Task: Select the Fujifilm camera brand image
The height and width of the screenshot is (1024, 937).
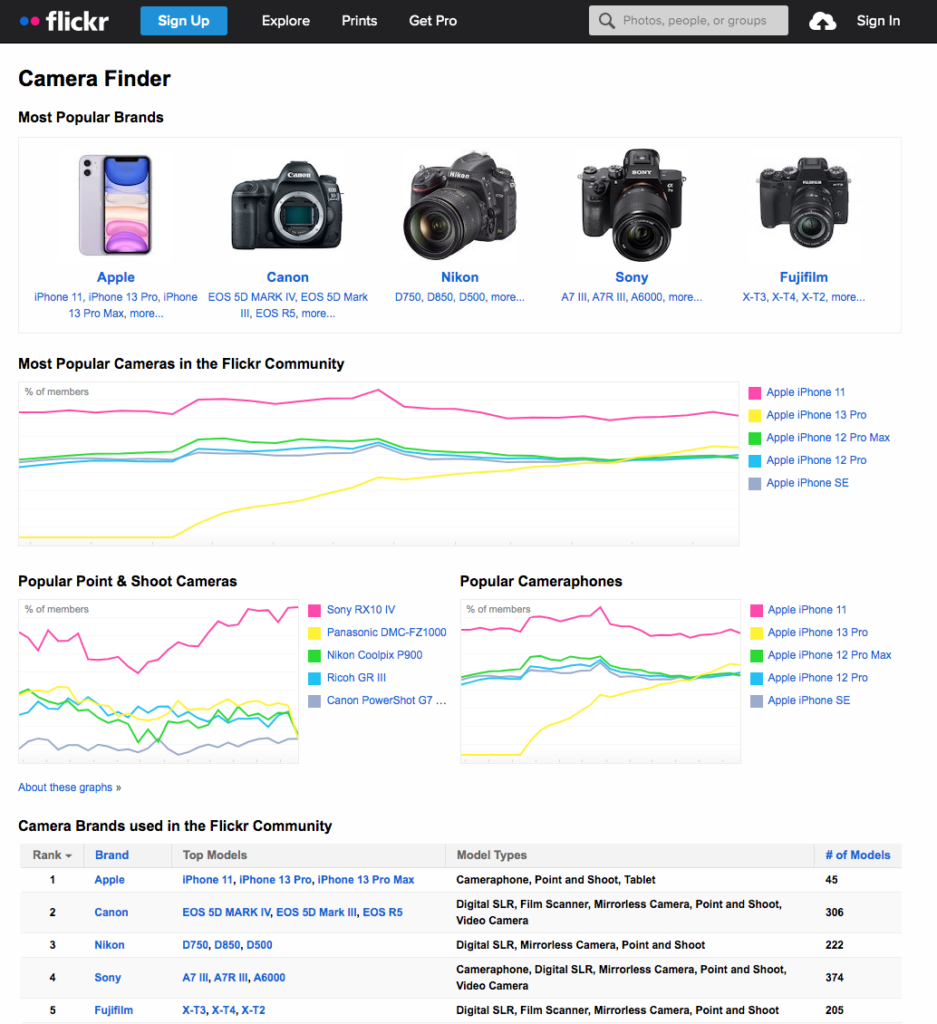Action: coord(803,206)
